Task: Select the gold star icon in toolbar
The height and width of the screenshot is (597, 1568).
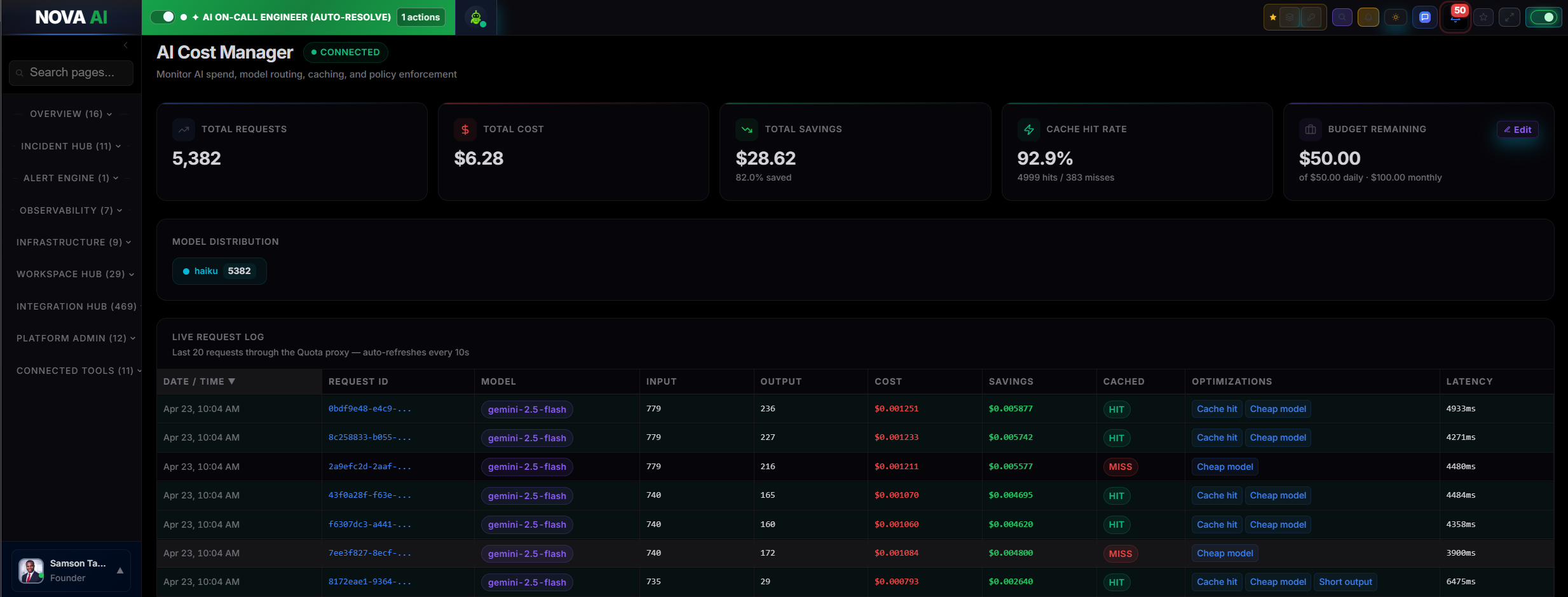Action: point(1272,17)
